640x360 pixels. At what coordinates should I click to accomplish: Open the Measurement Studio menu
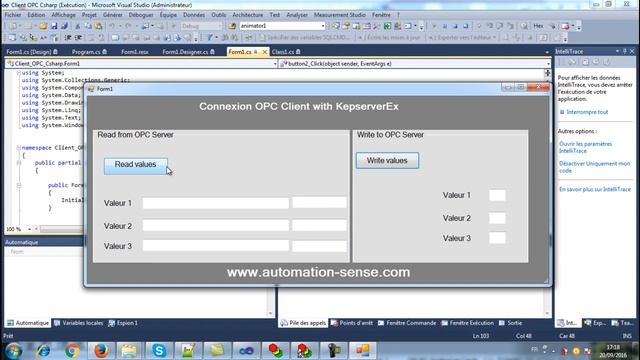340,15
